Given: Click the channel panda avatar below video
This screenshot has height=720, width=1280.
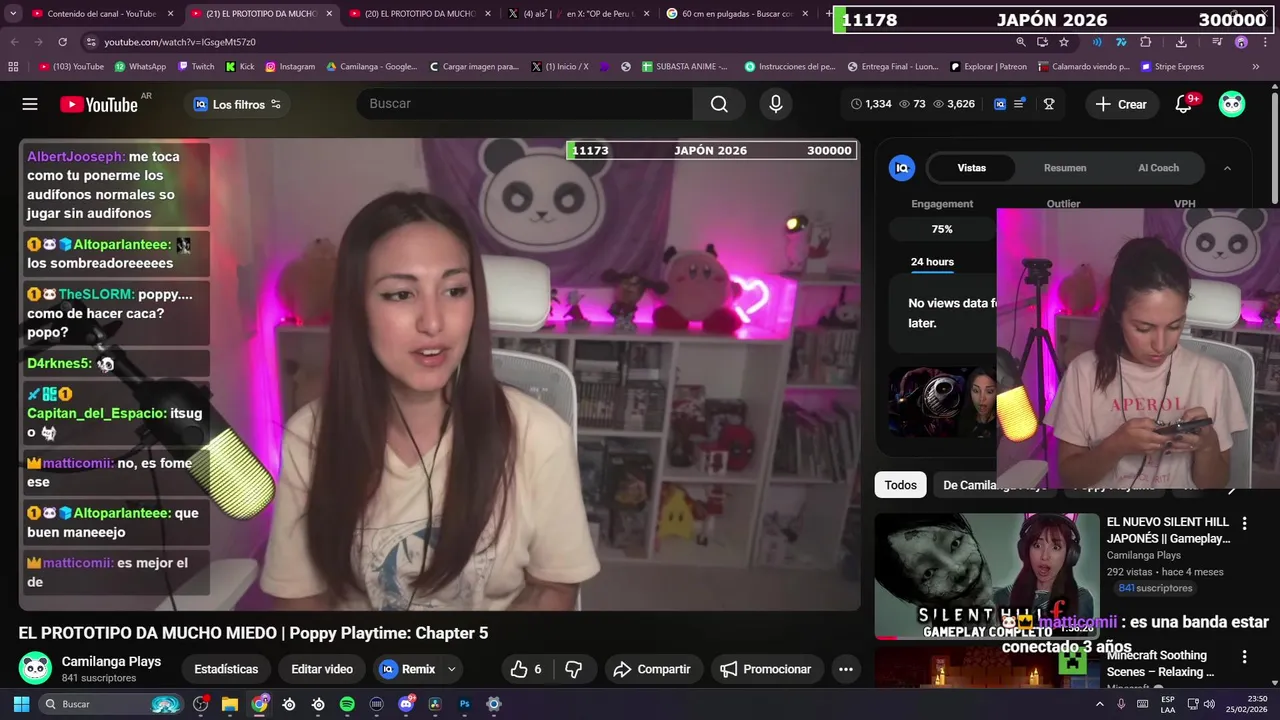Looking at the screenshot, I should pyautogui.click(x=35, y=668).
